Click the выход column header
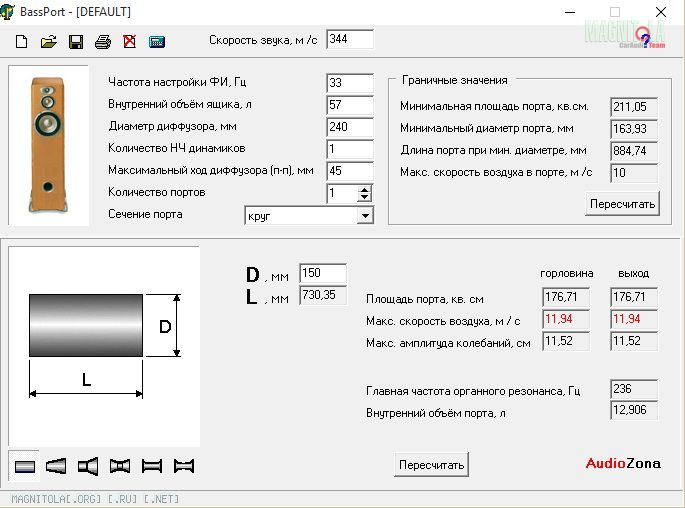Viewport: 685px width, 508px height. (633, 274)
